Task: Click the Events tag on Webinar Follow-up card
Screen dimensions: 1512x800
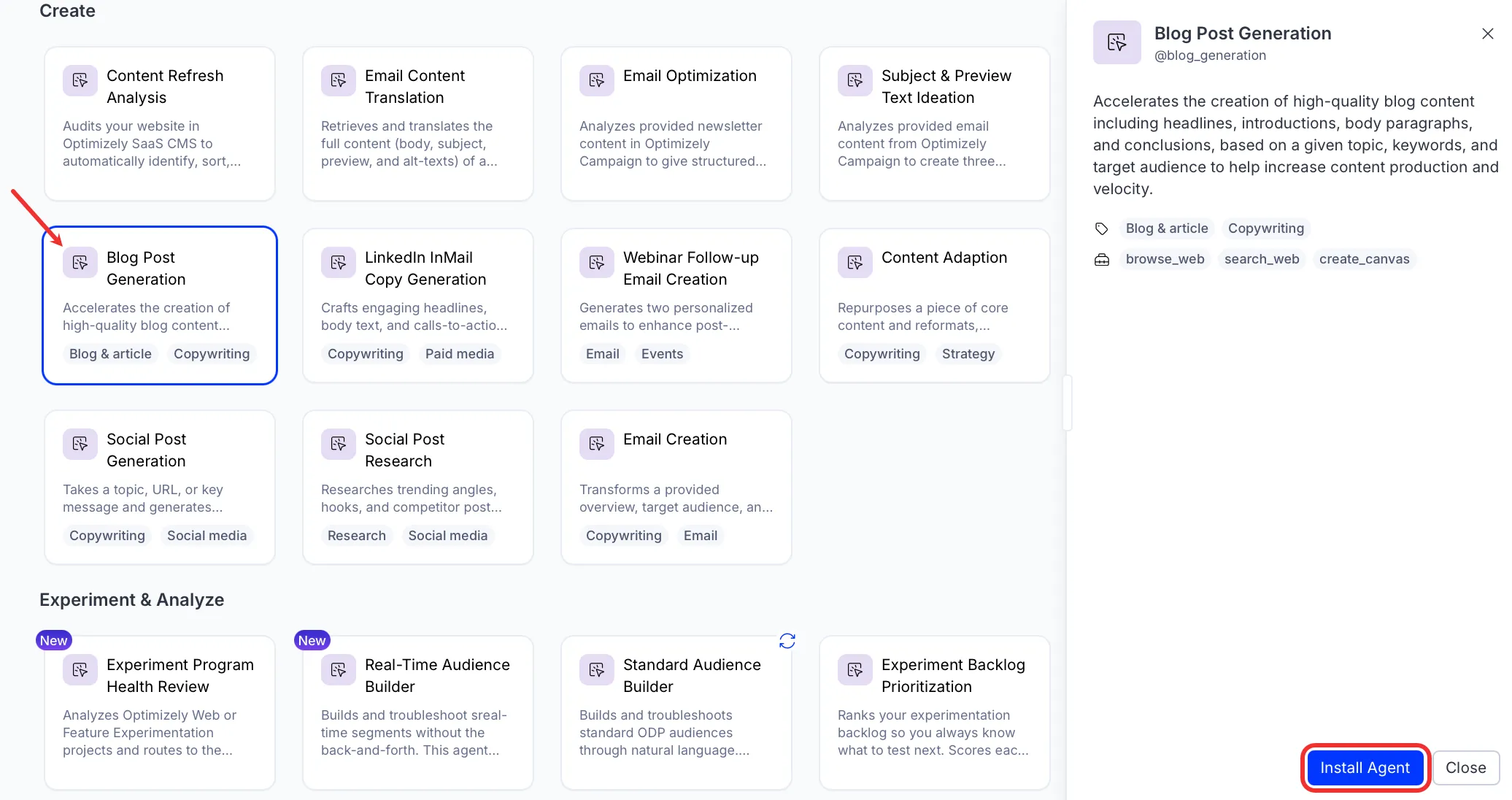Action: [x=663, y=354]
